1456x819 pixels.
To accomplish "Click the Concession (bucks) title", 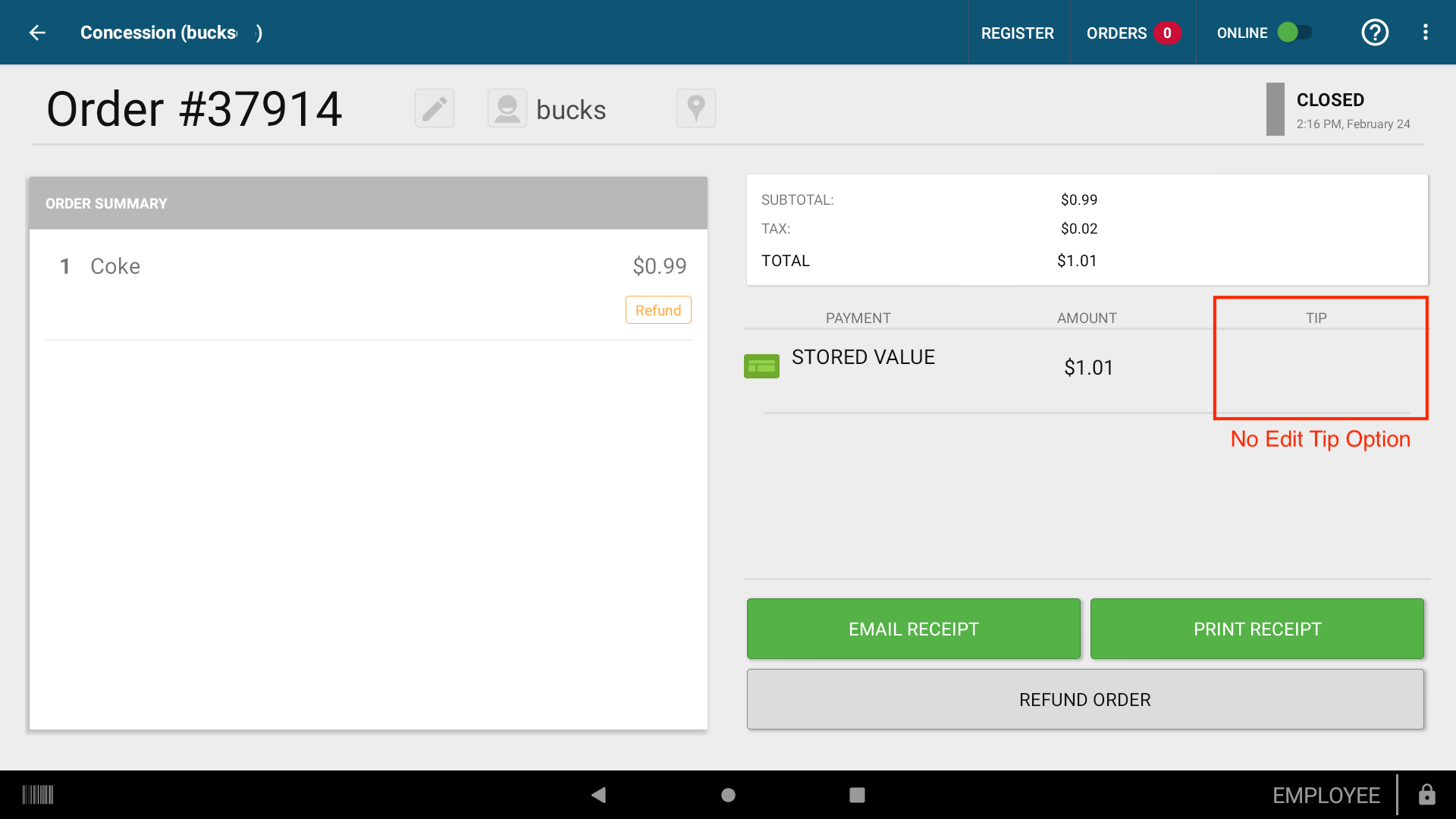I will point(171,33).
